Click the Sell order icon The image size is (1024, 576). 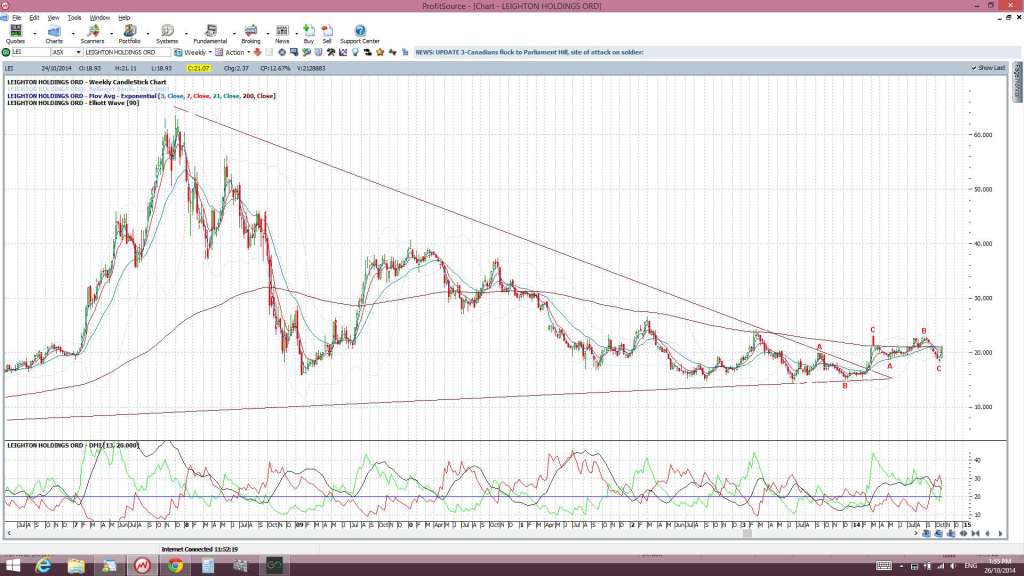click(327, 33)
